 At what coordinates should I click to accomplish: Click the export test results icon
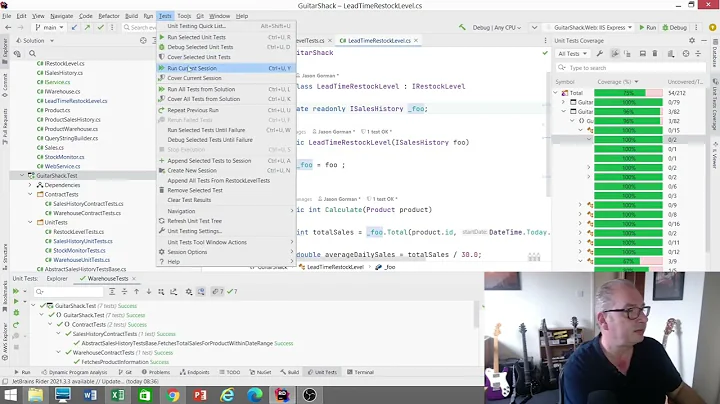click(x=174, y=292)
